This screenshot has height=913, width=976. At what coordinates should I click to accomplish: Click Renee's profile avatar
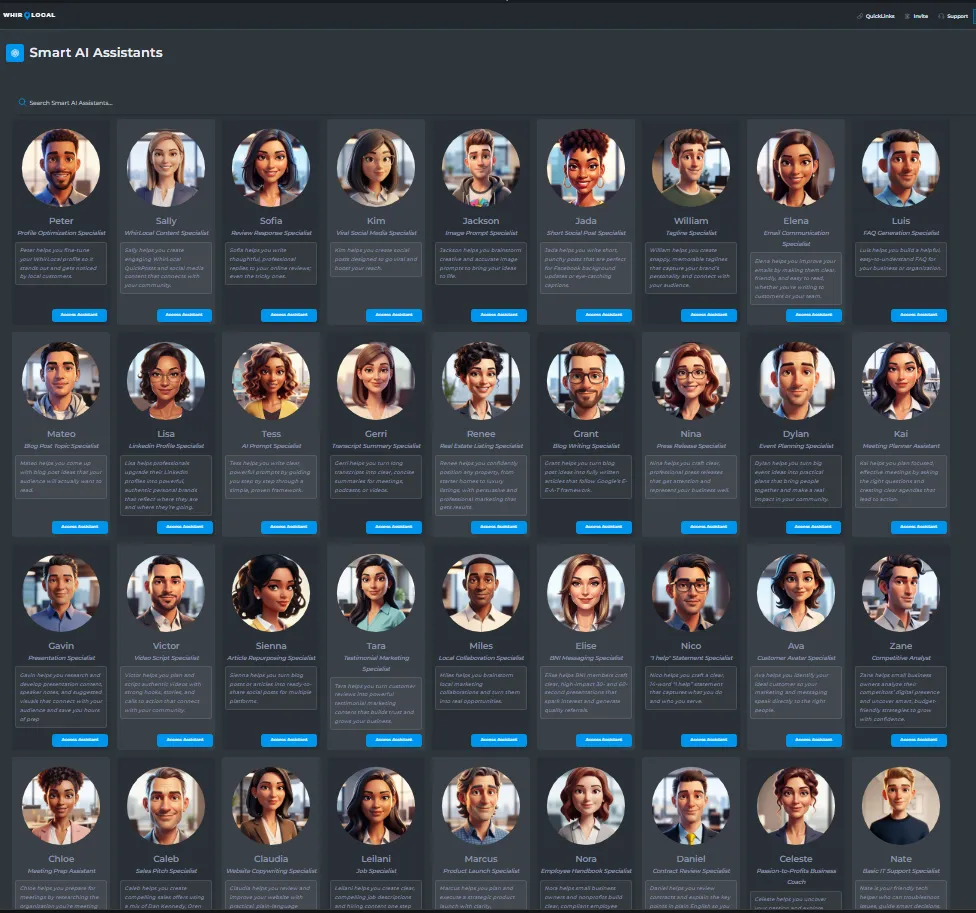(481, 381)
